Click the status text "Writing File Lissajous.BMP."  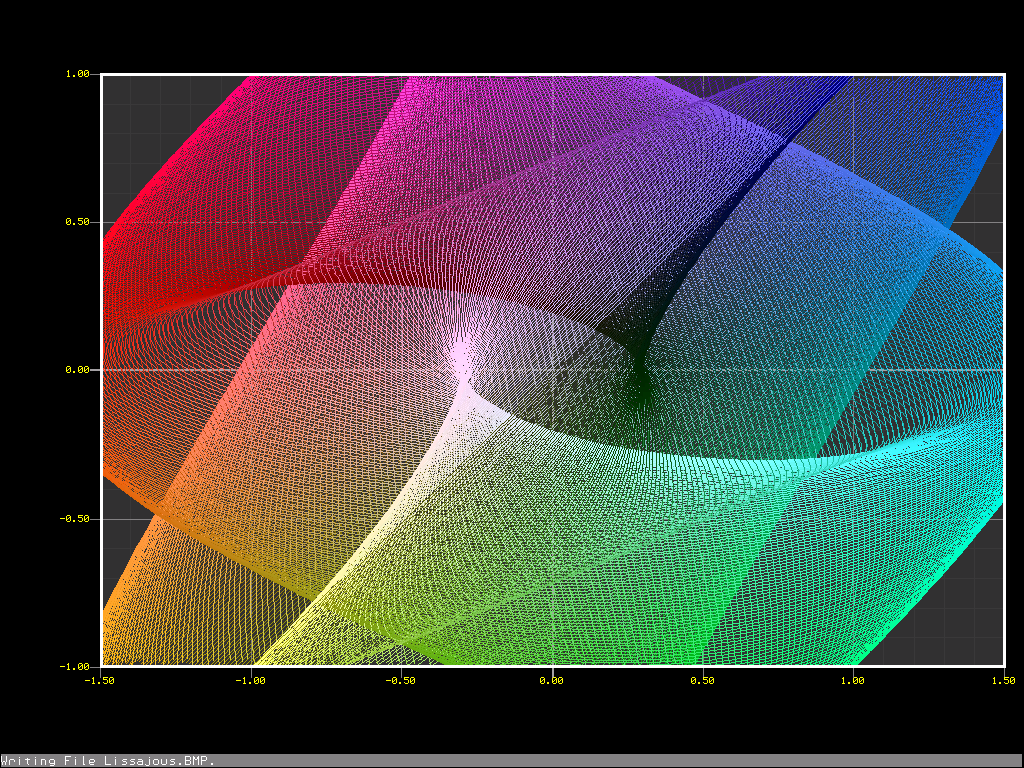[x=108, y=761]
